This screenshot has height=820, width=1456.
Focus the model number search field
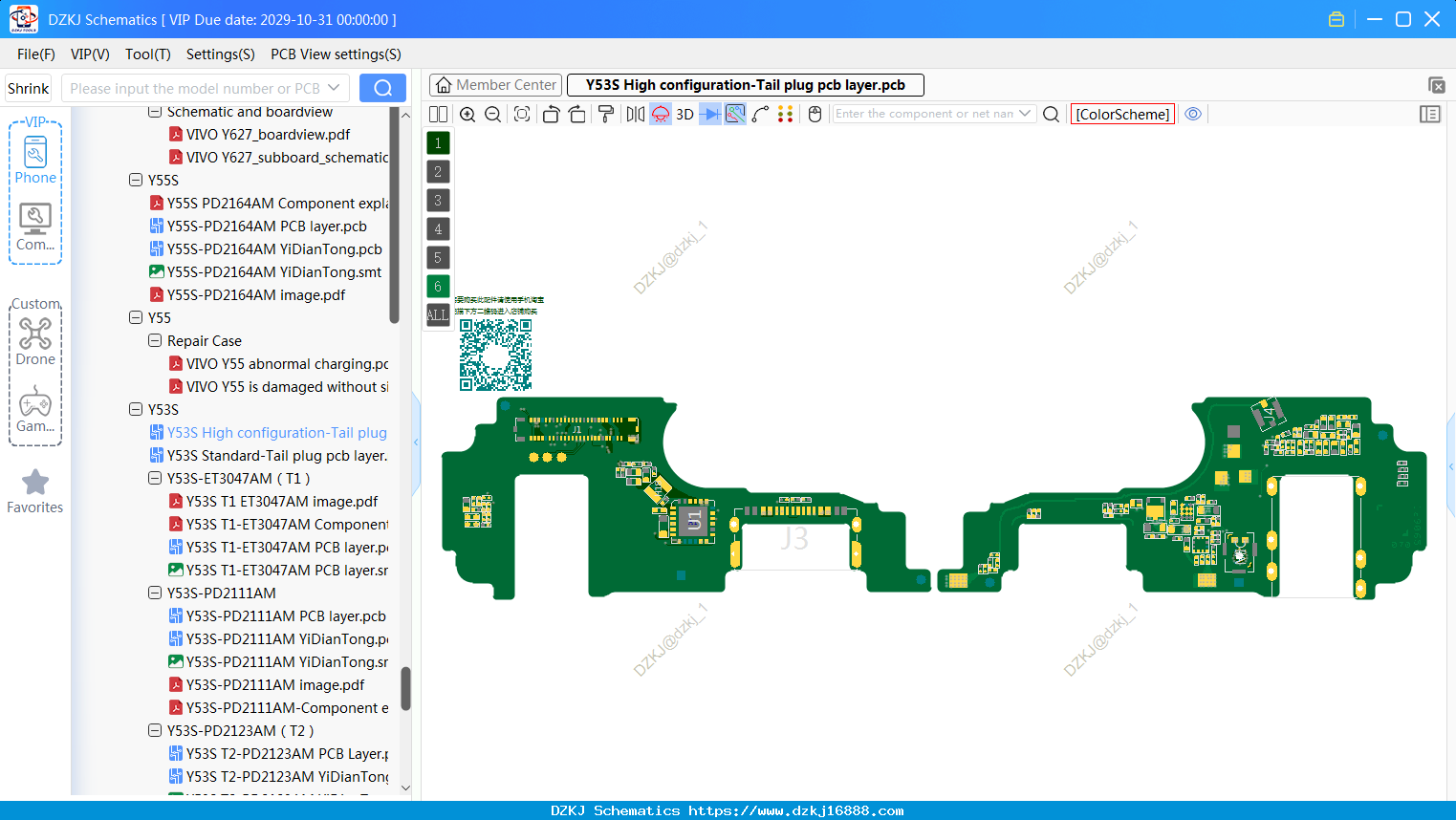195,88
